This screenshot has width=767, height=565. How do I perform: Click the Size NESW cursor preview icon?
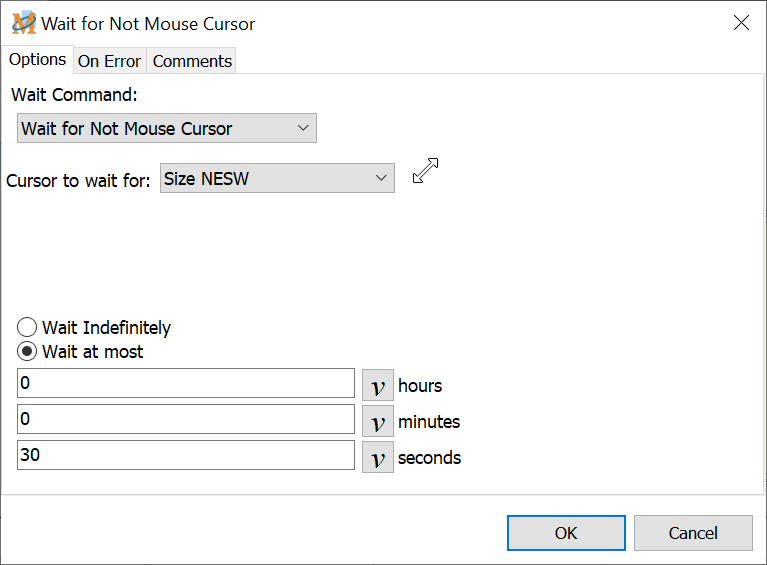pos(426,172)
